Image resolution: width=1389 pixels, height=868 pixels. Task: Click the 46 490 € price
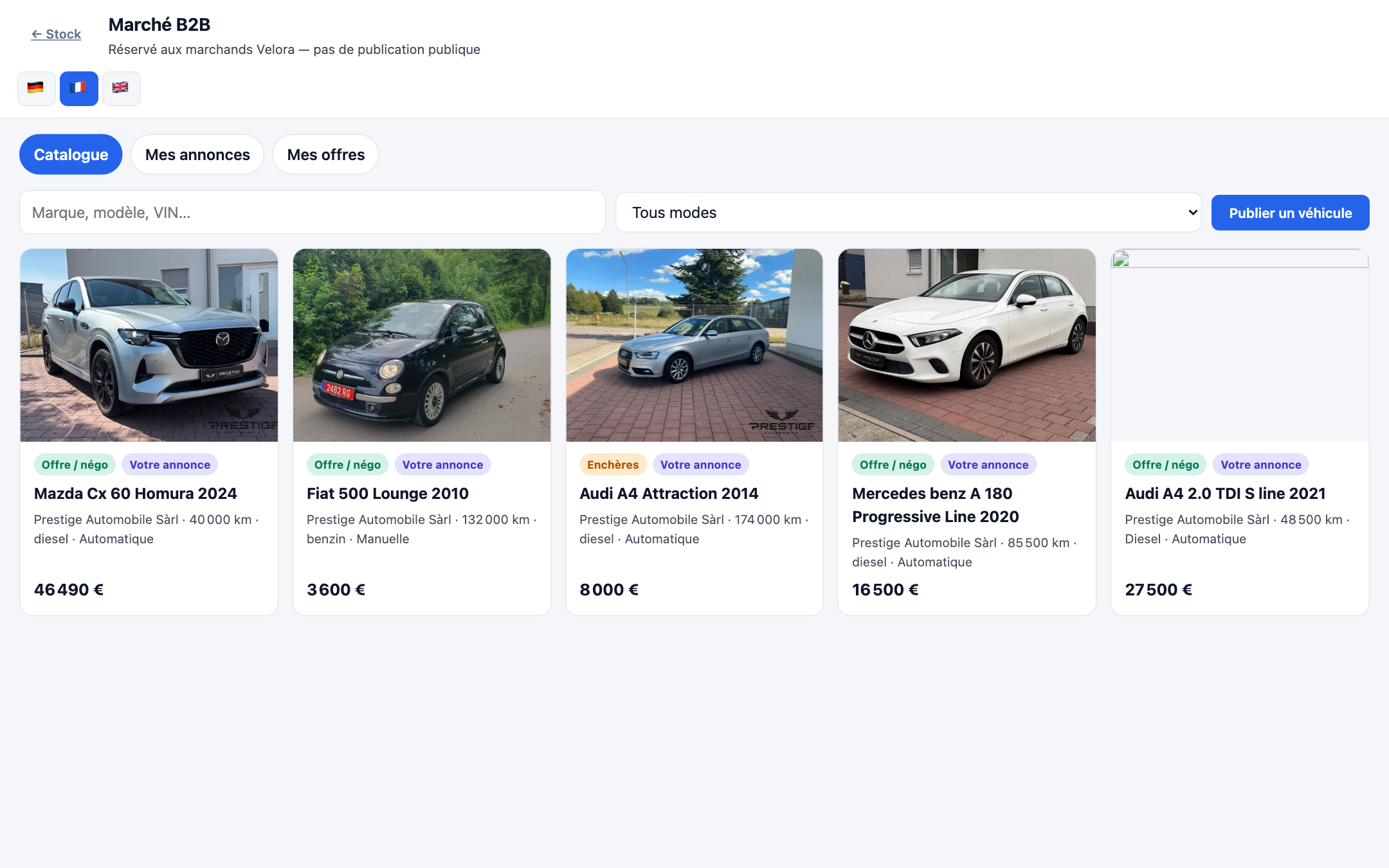pyautogui.click(x=69, y=590)
